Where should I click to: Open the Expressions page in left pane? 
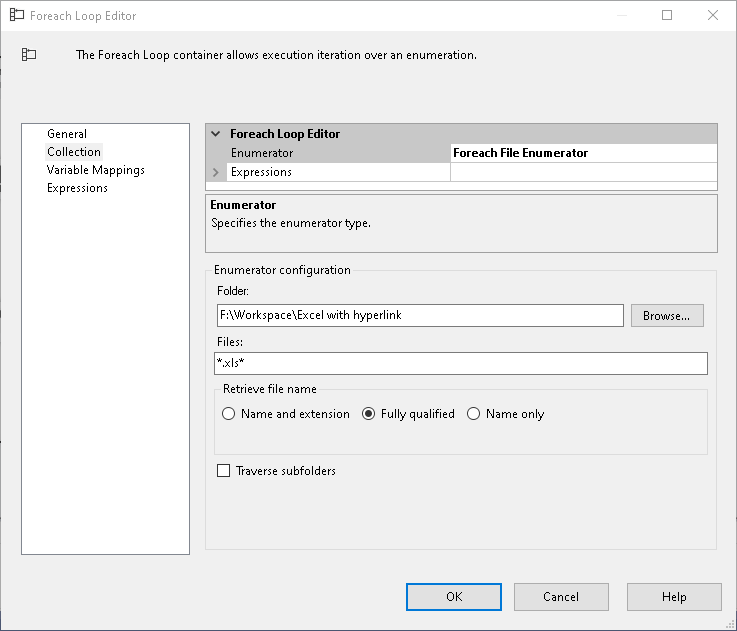[x=77, y=188]
